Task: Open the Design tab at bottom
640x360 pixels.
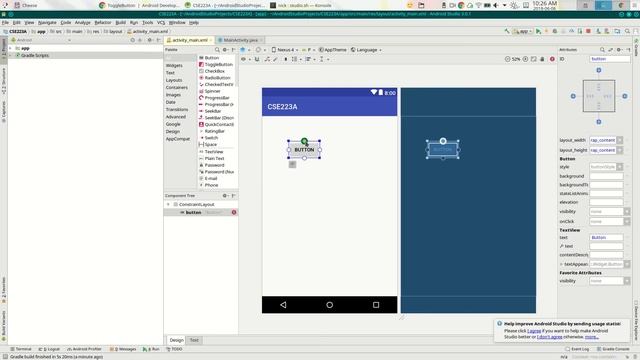Action: 176,340
